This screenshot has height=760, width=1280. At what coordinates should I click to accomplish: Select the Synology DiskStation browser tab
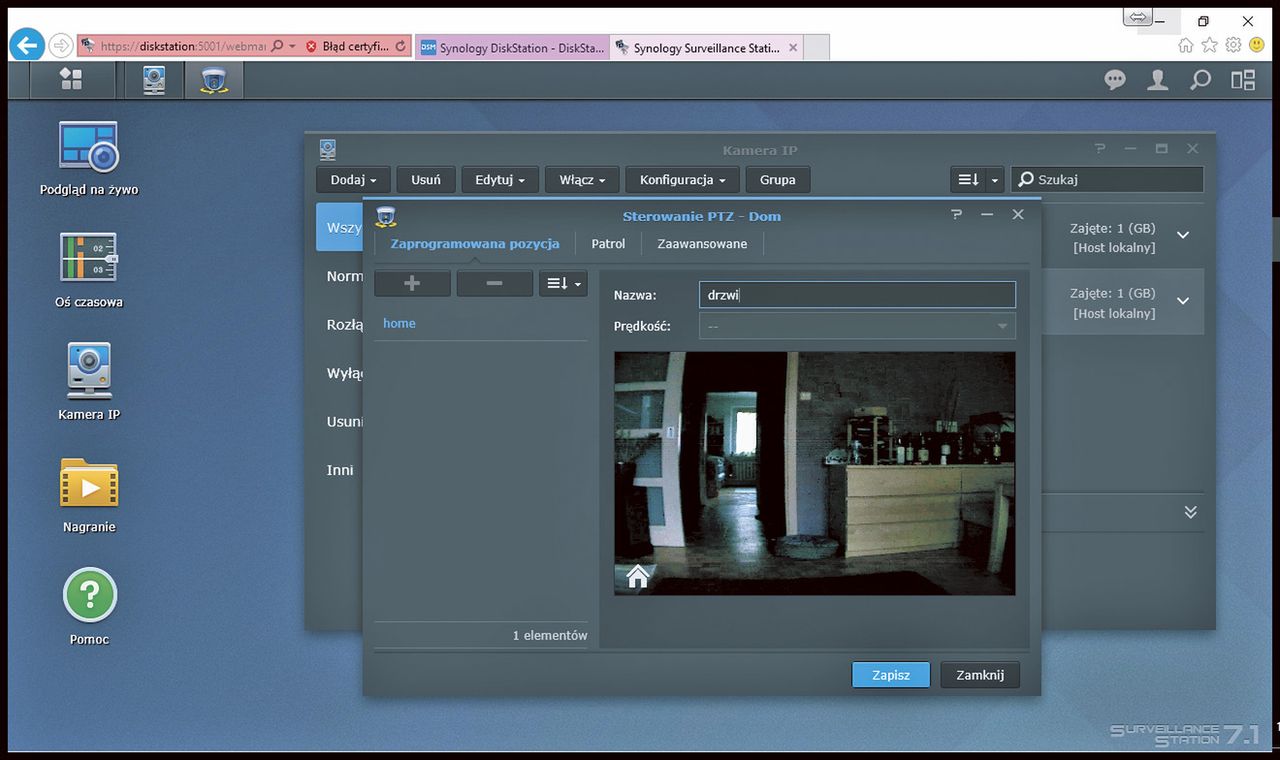click(x=511, y=47)
